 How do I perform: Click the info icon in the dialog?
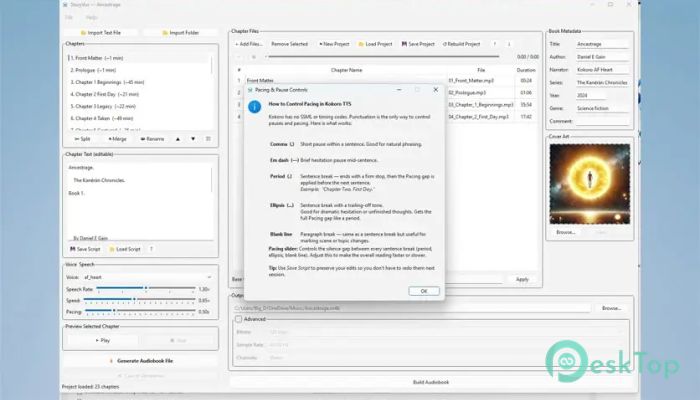(254, 107)
